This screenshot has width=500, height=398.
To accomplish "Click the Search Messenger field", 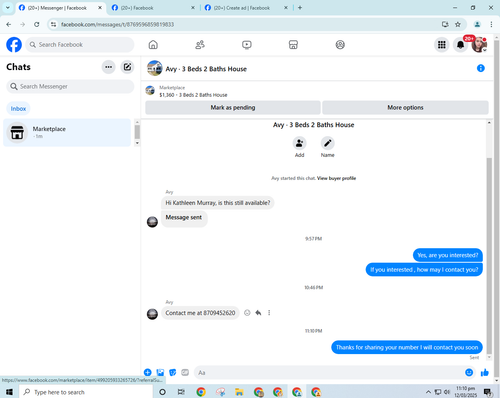I will click(x=70, y=87).
